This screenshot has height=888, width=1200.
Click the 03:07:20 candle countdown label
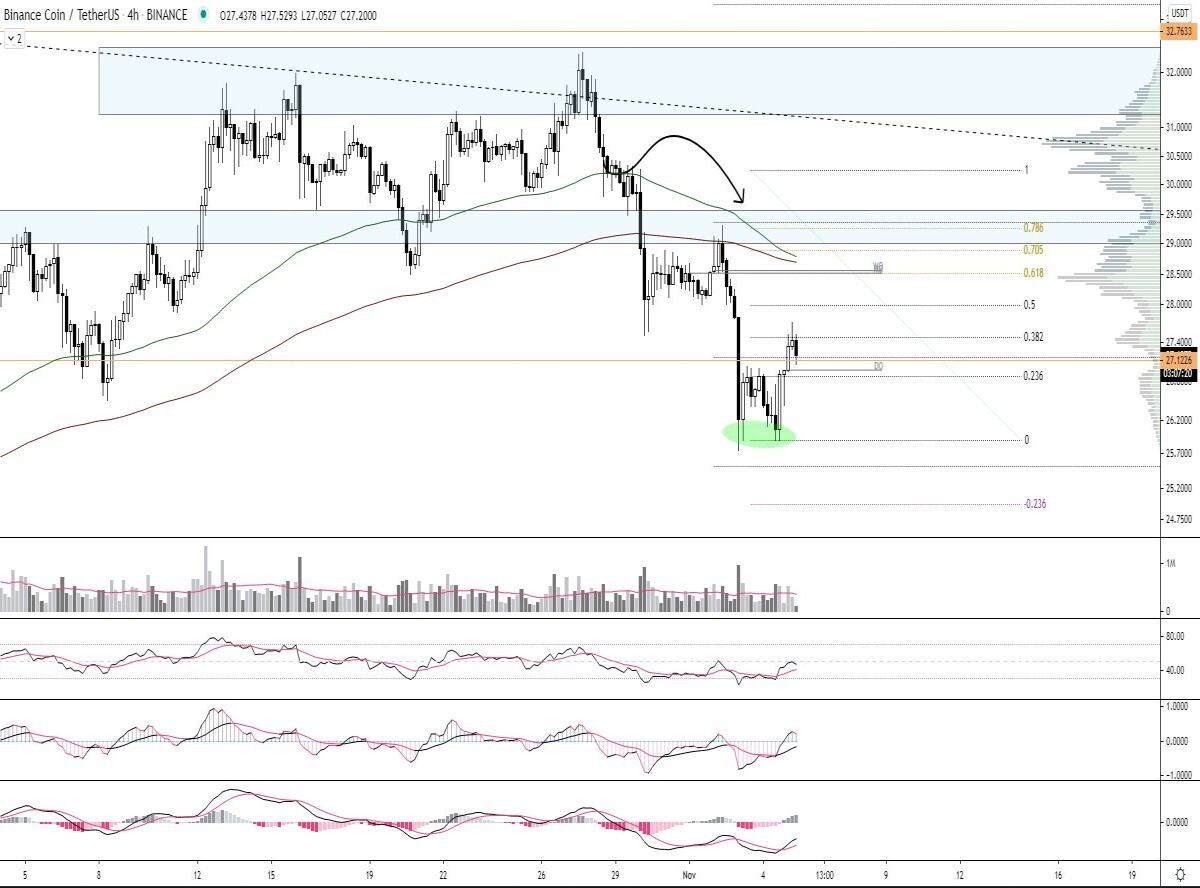[1180, 373]
